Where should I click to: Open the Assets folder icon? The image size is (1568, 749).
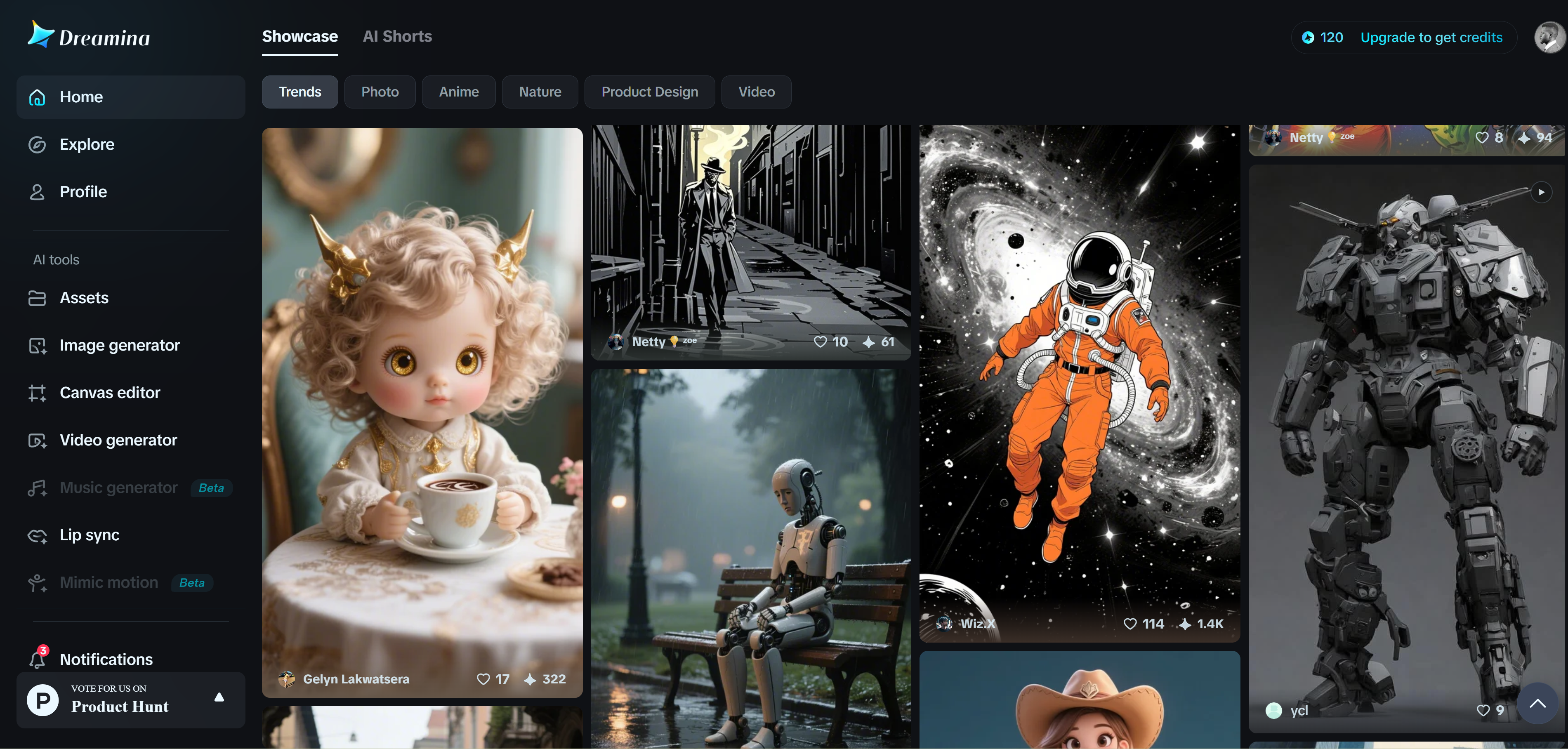[37, 298]
